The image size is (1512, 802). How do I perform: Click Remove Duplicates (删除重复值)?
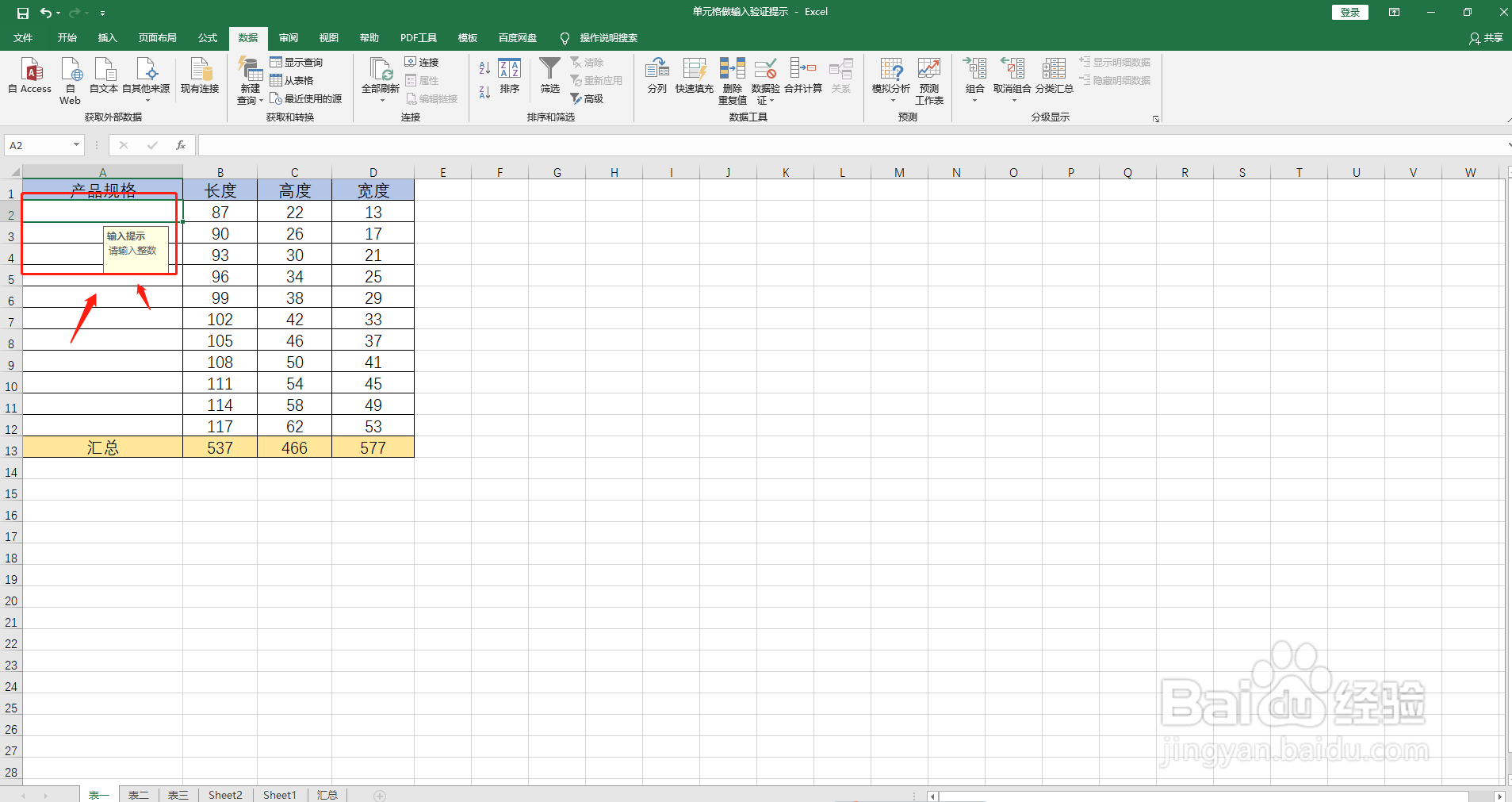pyautogui.click(x=733, y=80)
